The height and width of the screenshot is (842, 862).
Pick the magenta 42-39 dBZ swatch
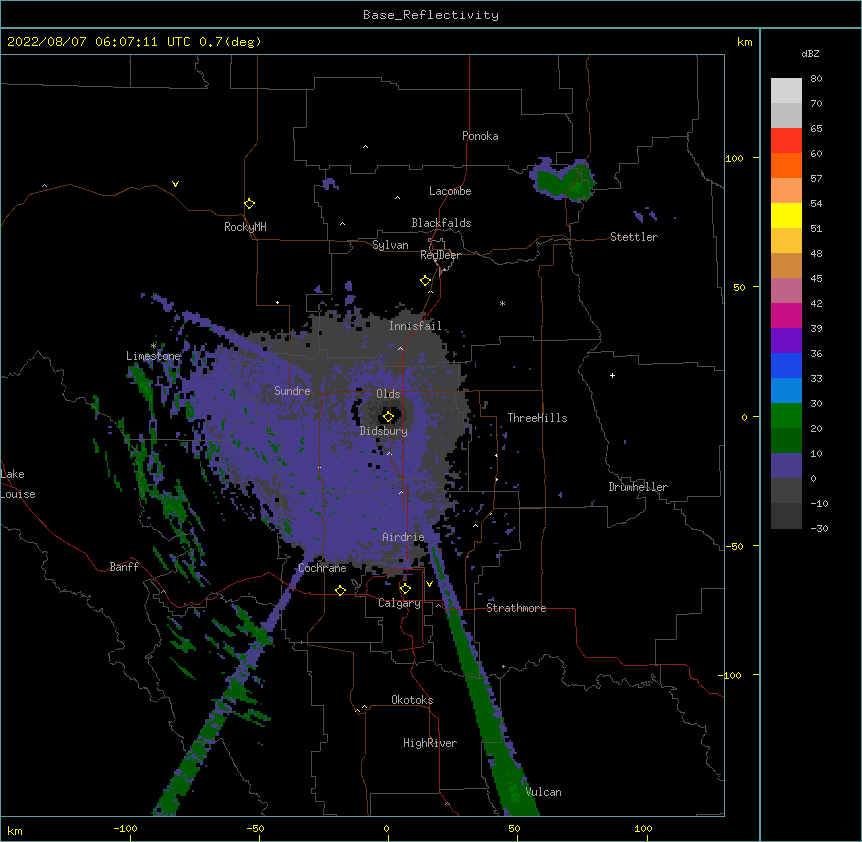click(786, 315)
